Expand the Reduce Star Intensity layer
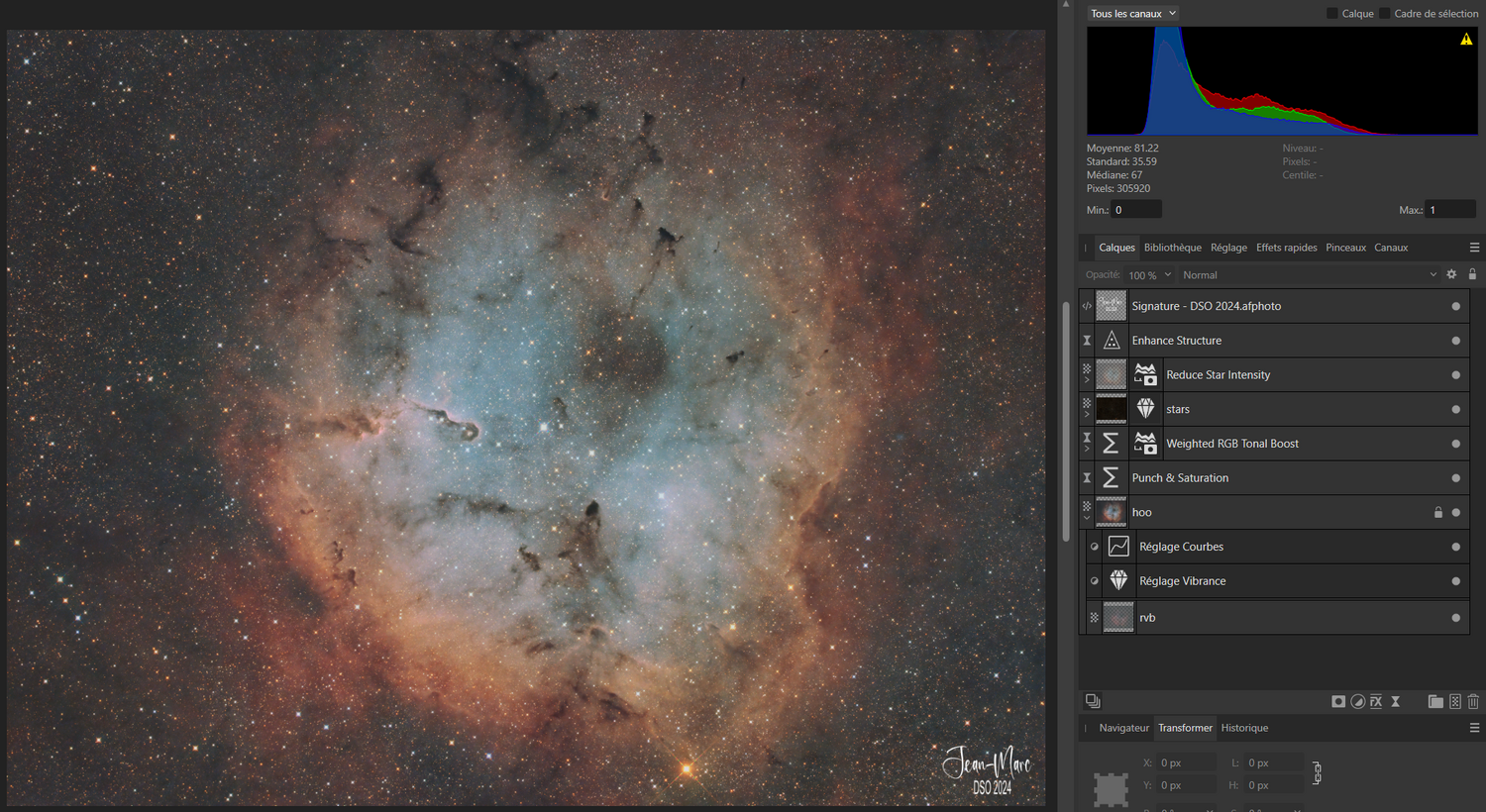The height and width of the screenshot is (812, 1486). click(x=1087, y=380)
